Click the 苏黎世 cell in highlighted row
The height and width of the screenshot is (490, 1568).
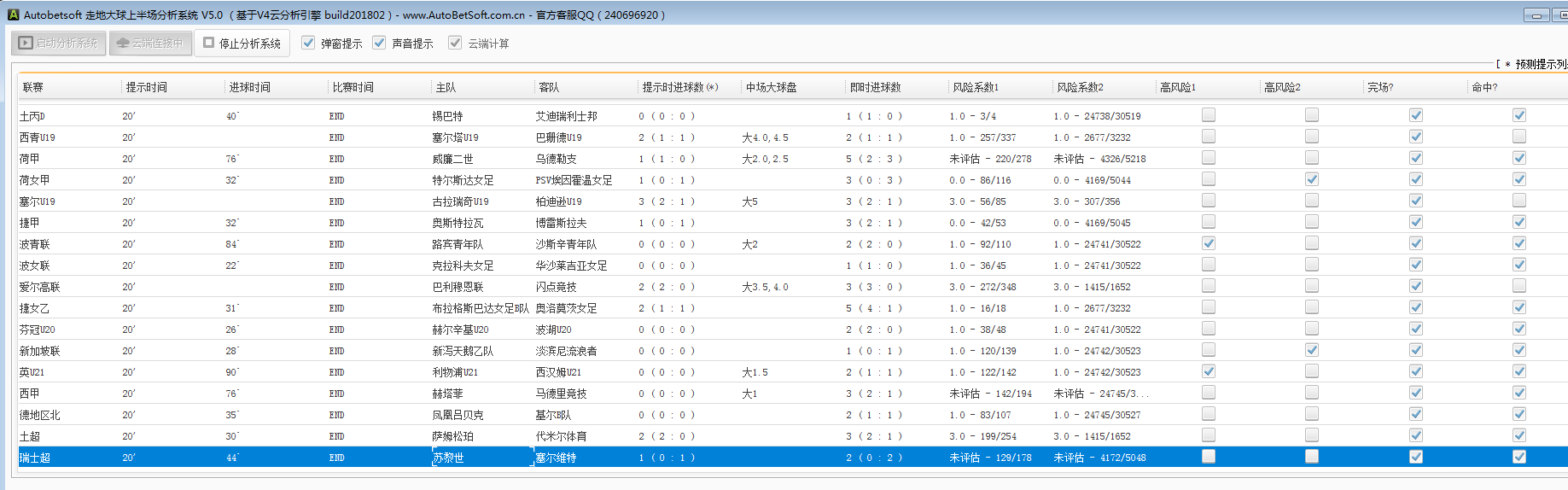coord(448,458)
